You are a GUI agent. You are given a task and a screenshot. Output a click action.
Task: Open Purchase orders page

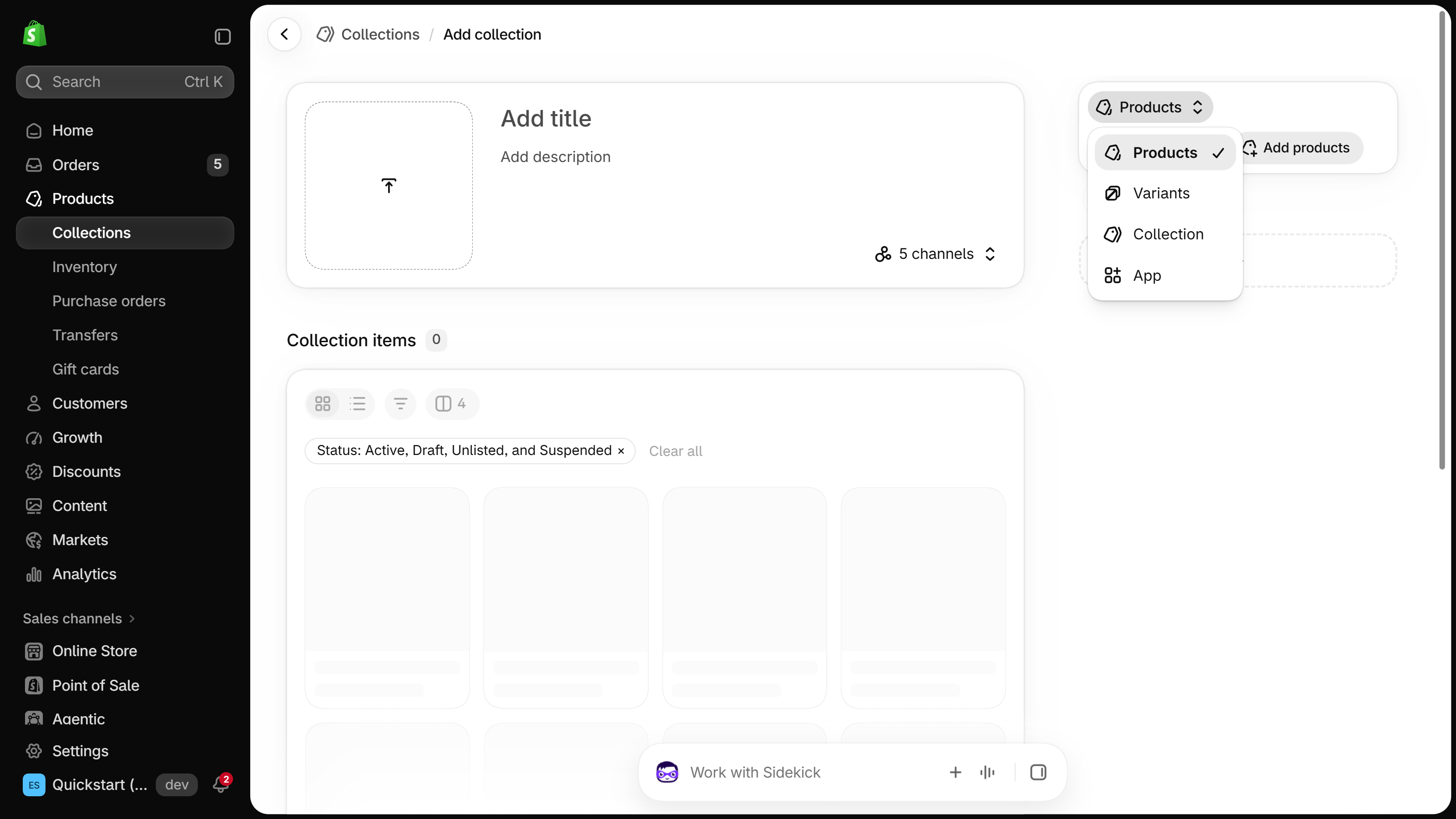click(125, 301)
